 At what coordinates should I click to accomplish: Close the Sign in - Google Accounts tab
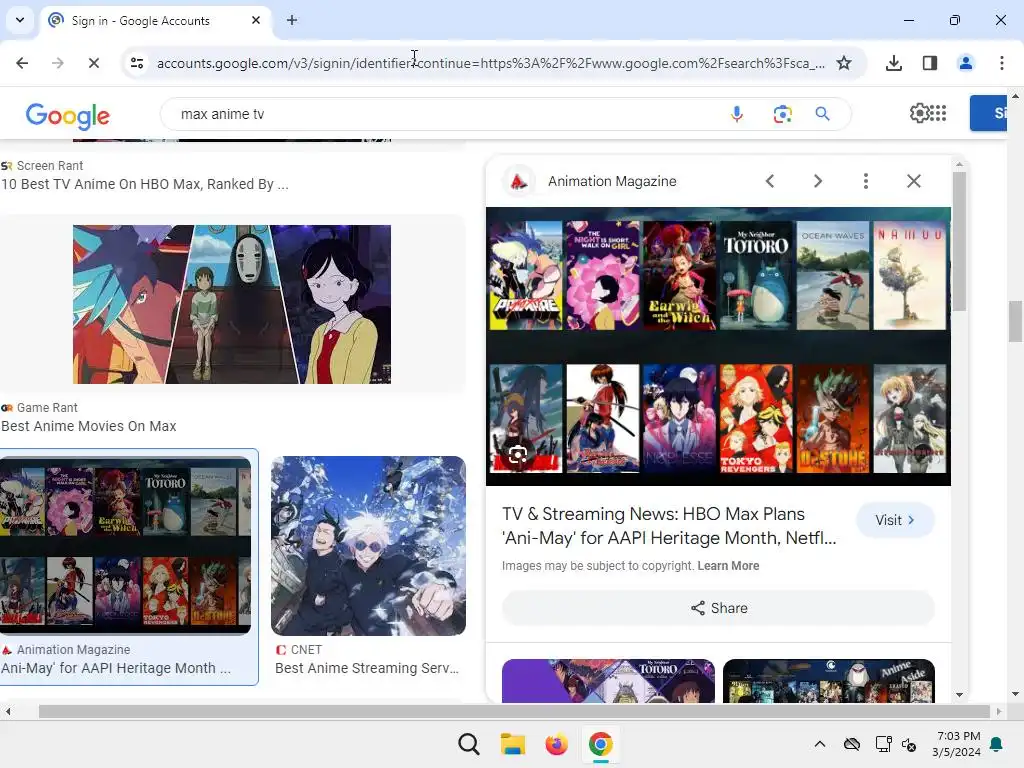[x=256, y=20]
